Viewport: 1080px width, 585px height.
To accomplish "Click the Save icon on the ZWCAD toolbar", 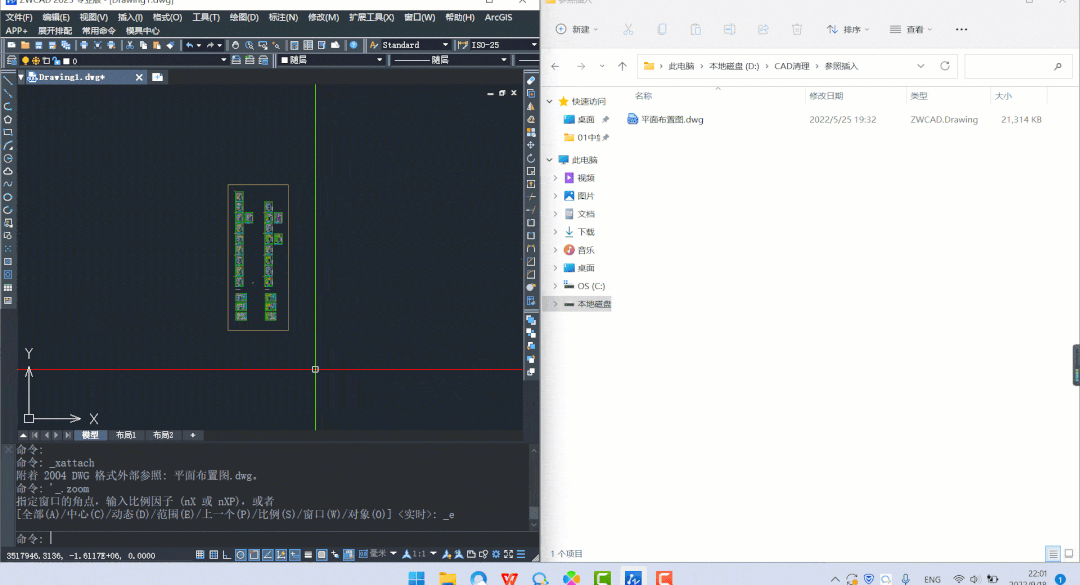I will pyautogui.click(x=38, y=44).
